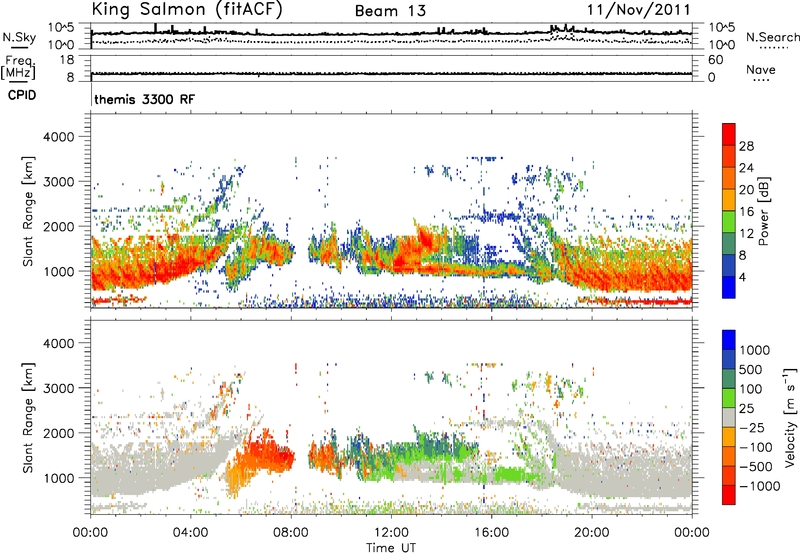
Task: Click the '04:00' time axis tick label
Action: [x=191, y=533]
